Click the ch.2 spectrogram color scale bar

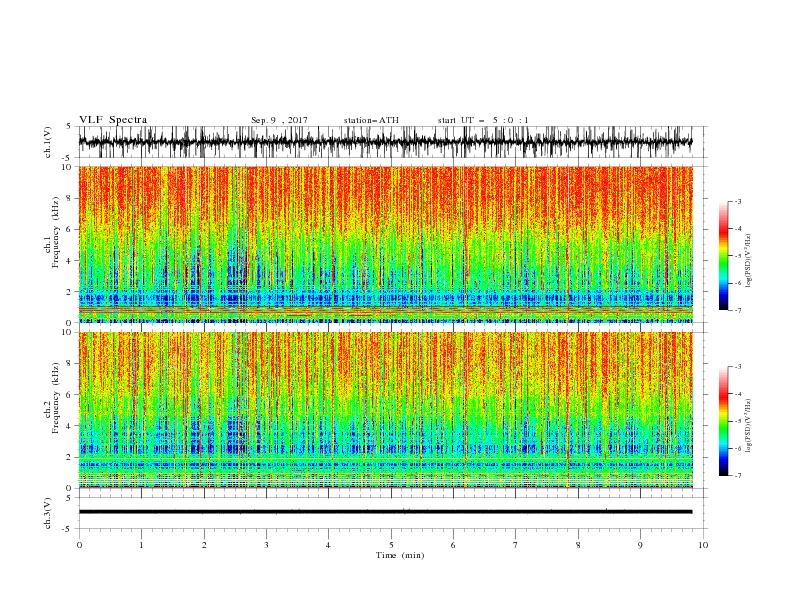[724, 421]
